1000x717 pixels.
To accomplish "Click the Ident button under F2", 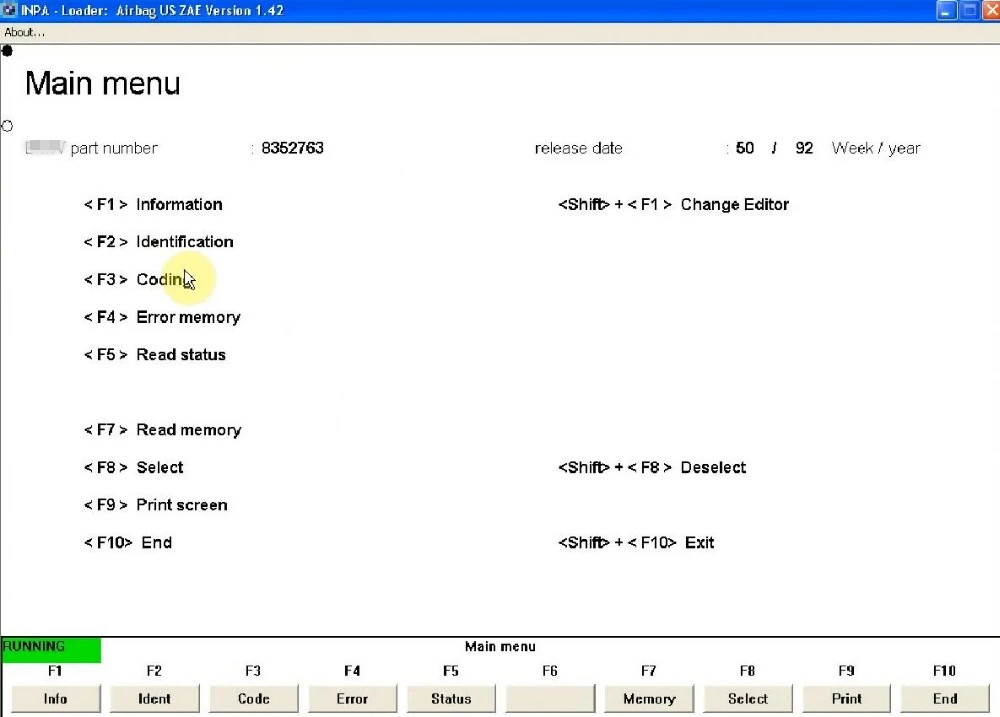I will (154, 699).
